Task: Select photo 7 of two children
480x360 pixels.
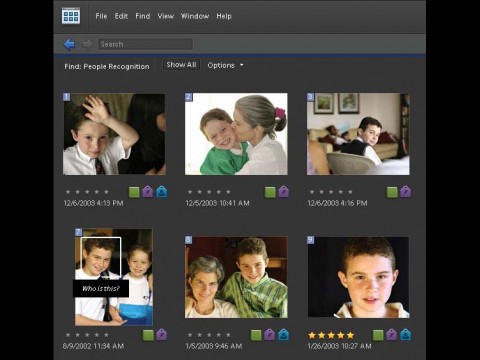Action: pyautogui.click(x=114, y=277)
